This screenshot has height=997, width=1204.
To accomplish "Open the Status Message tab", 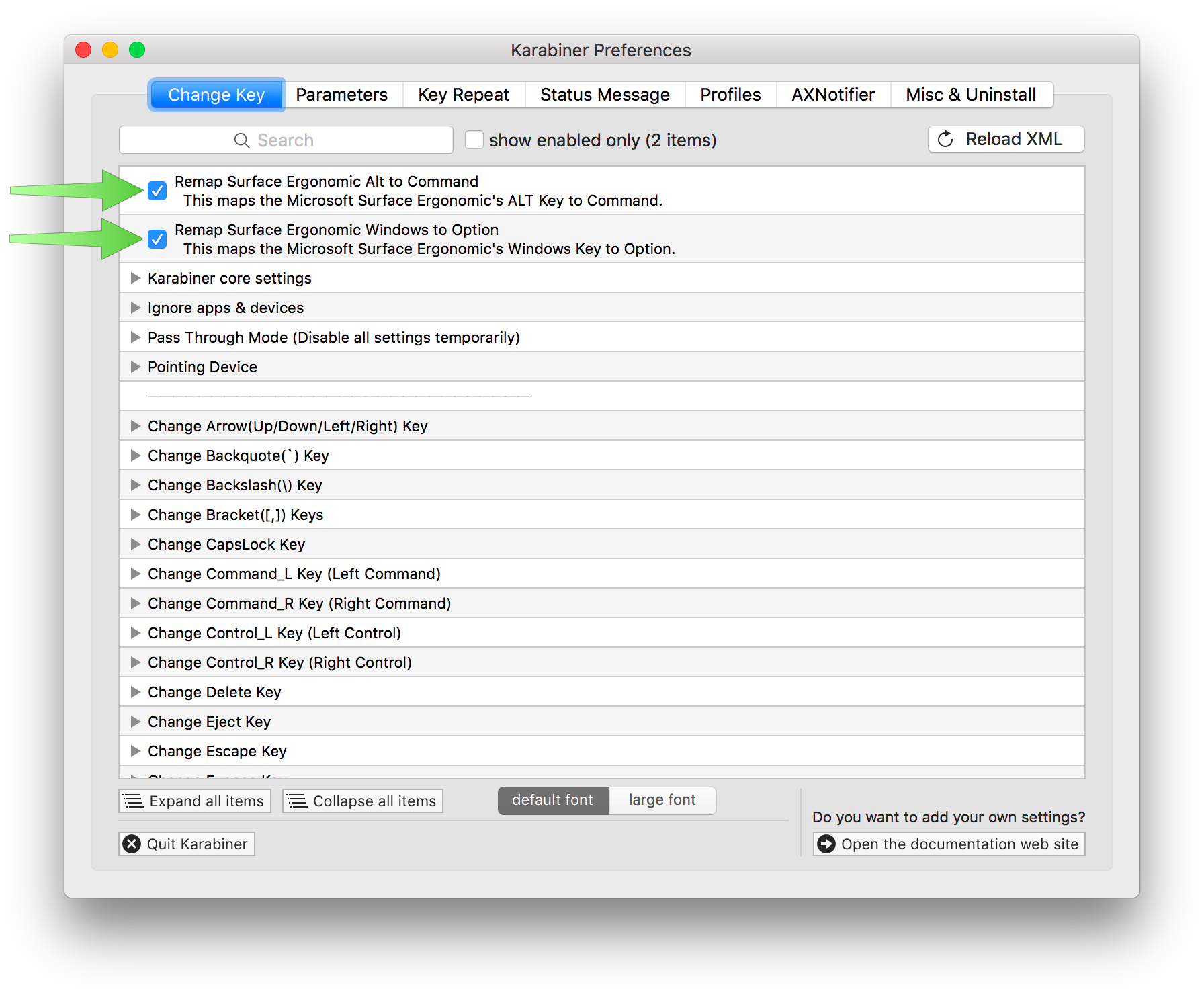I will pos(605,95).
